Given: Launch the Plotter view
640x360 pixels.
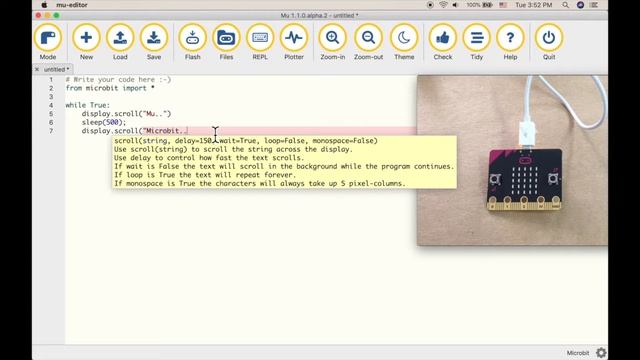Looking at the screenshot, I should pos(294,42).
